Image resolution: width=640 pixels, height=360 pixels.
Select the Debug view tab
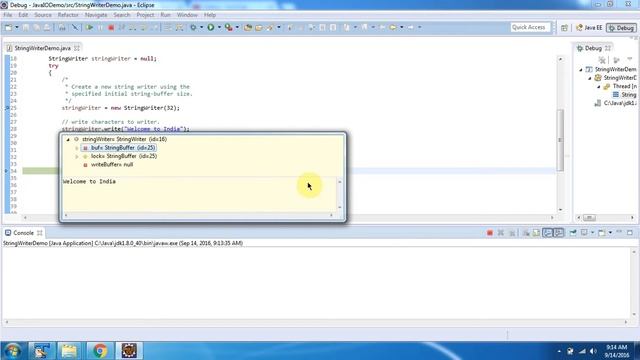click(x=593, y=48)
